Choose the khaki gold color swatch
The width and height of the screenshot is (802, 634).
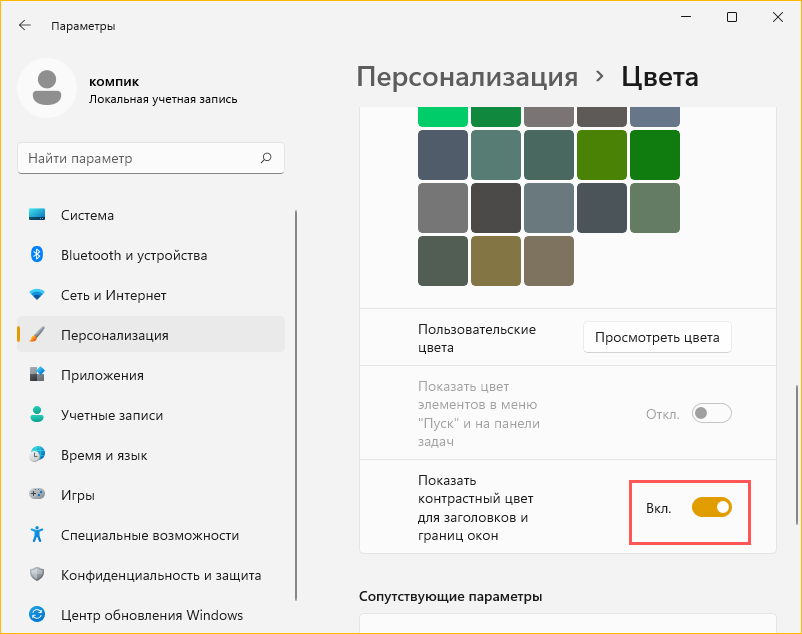496,261
